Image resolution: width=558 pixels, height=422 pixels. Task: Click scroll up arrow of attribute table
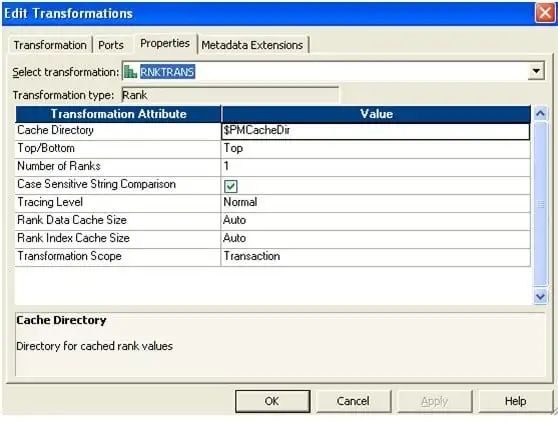540,114
